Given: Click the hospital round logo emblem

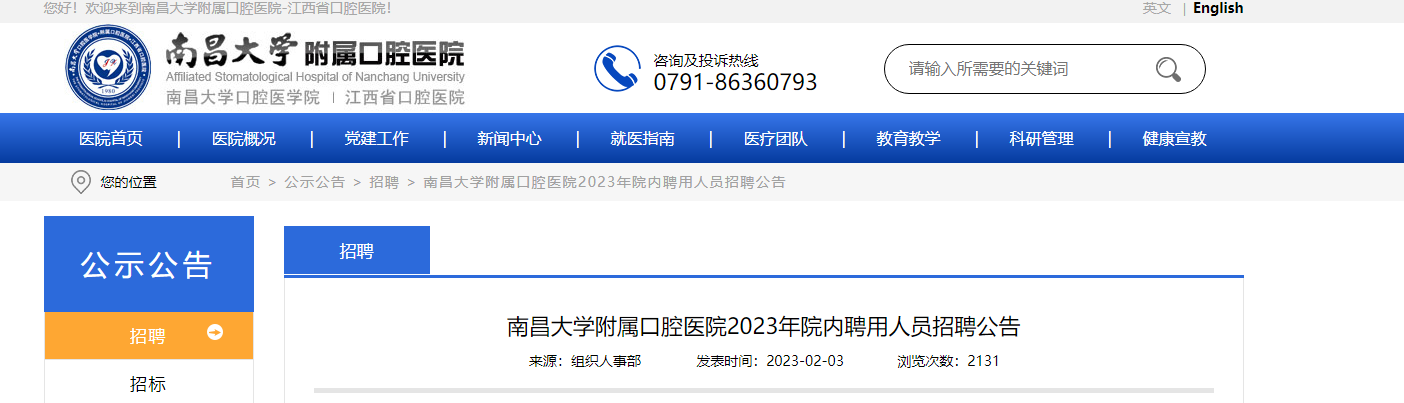Looking at the screenshot, I should point(110,68).
